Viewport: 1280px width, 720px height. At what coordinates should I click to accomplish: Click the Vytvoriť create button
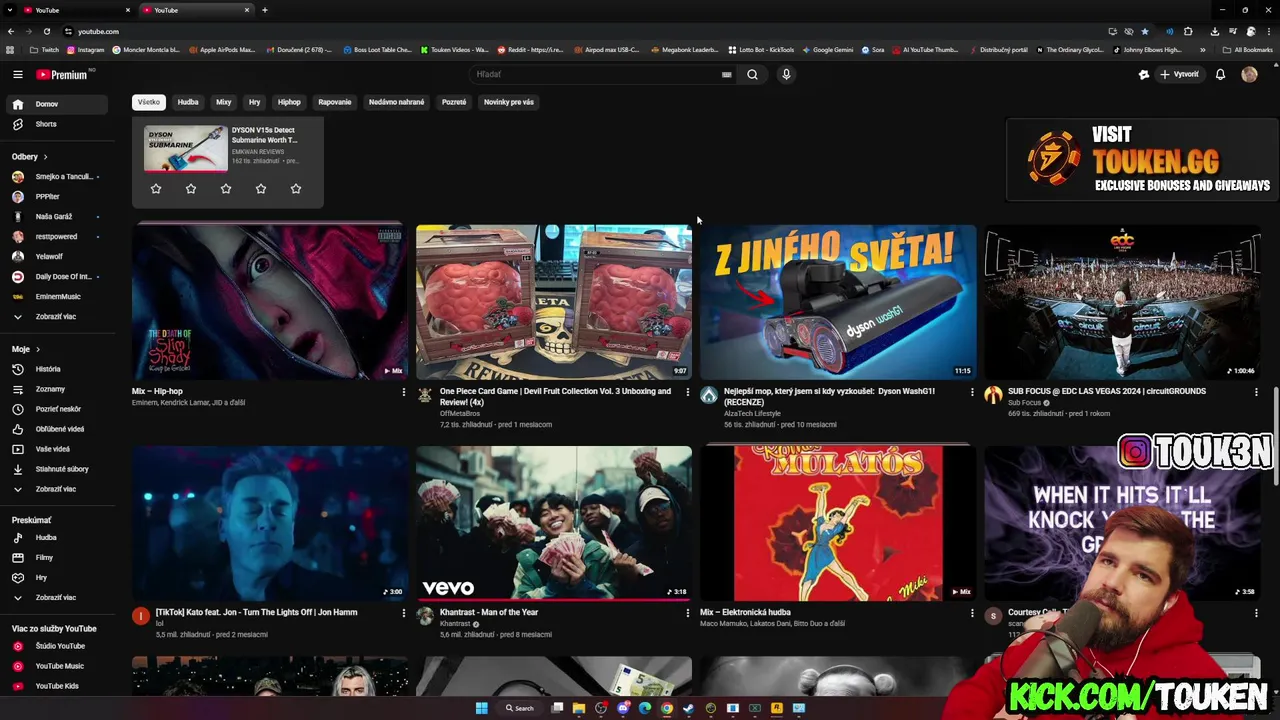point(1179,74)
